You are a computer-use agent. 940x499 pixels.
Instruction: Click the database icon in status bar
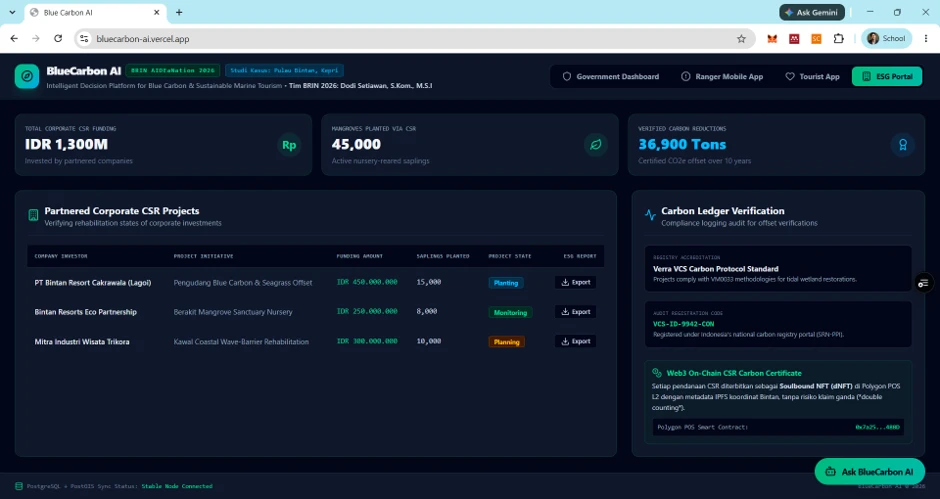(19, 486)
